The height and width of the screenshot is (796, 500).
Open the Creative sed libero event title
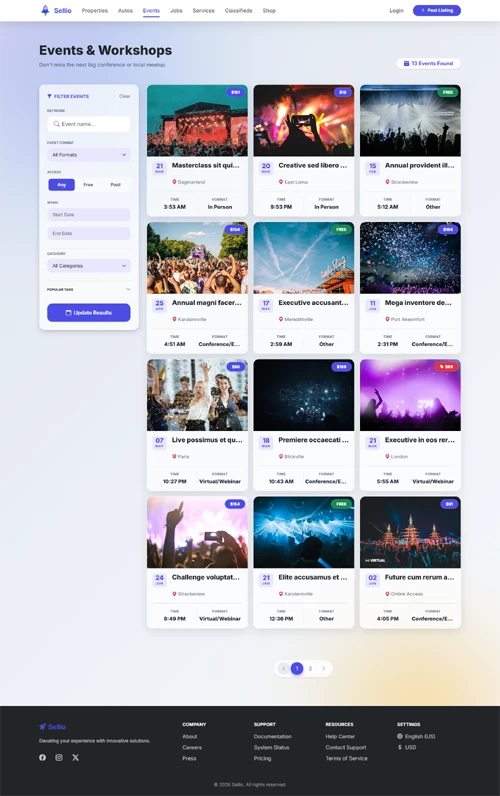[x=313, y=165]
